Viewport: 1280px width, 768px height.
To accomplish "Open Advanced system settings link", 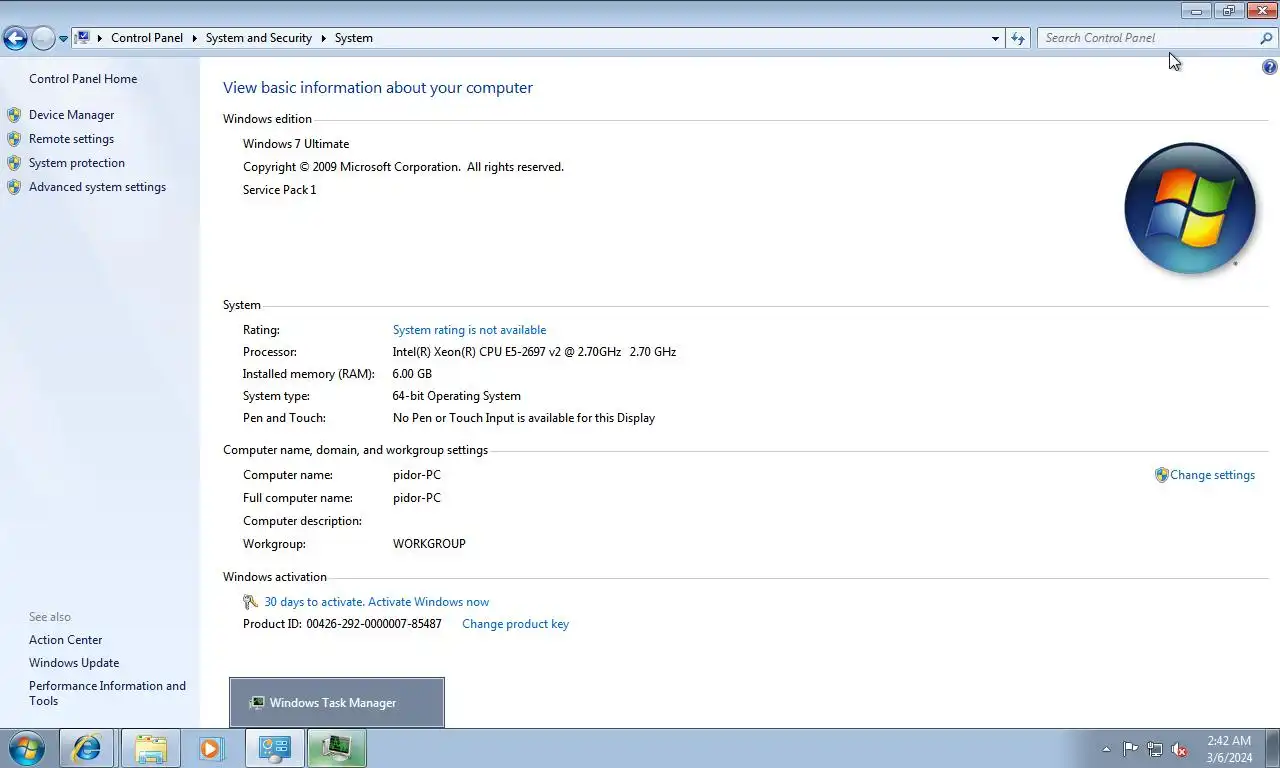I will tap(97, 187).
